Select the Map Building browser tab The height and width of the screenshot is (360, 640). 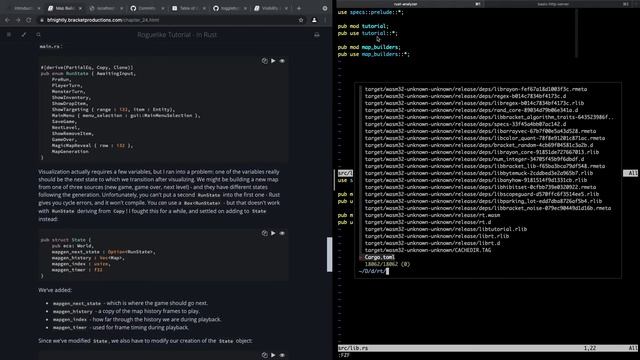[64, 8]
